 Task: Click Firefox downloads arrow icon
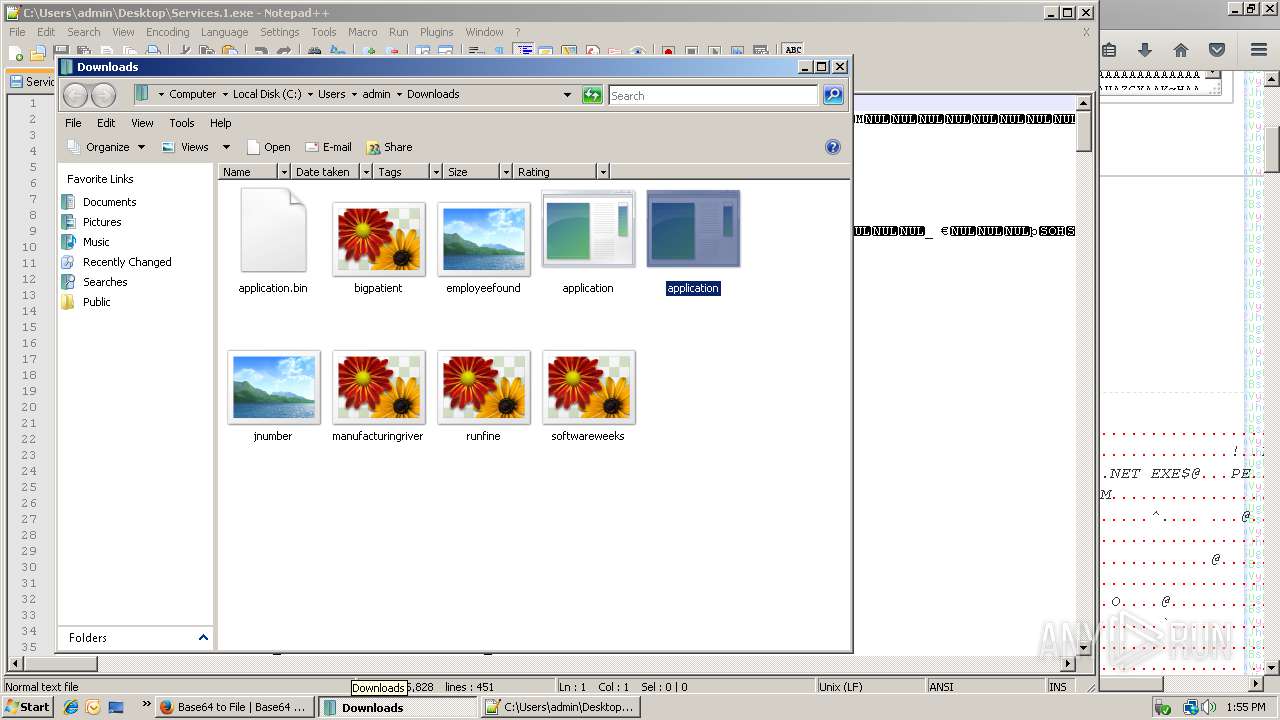[1145, 50]
